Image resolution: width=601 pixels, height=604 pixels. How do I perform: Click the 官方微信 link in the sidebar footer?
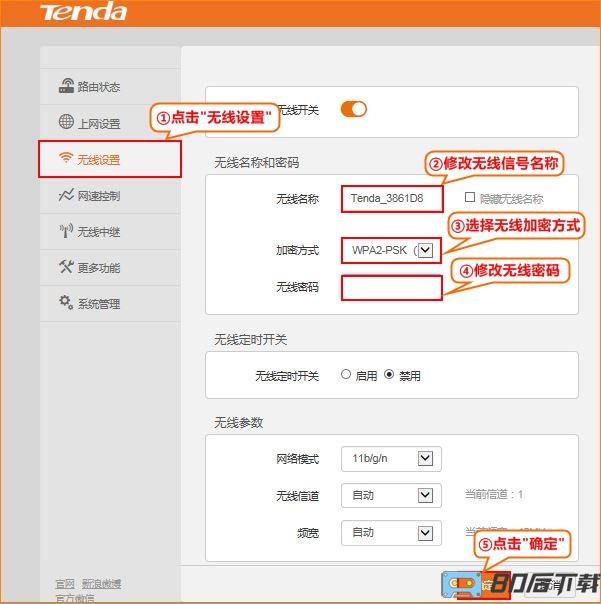(75, 599)
